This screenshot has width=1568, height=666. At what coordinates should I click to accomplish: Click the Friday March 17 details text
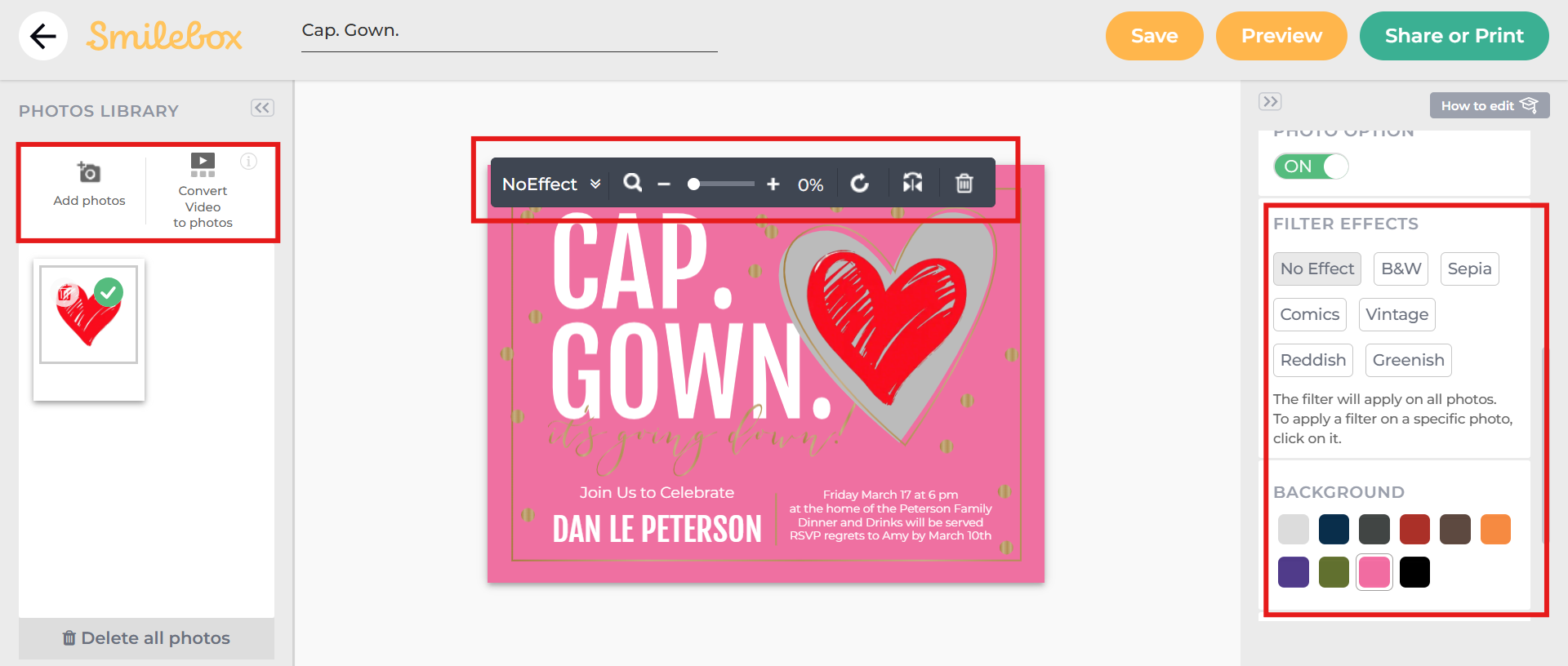point(890,515)
